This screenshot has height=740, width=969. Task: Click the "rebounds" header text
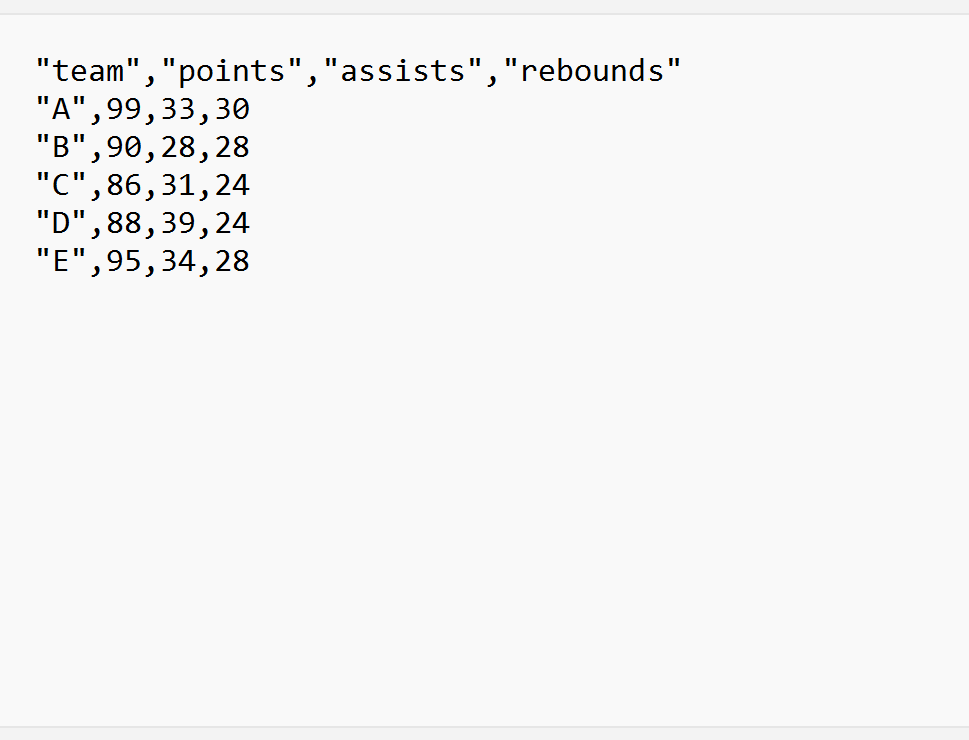pos(592,70)
